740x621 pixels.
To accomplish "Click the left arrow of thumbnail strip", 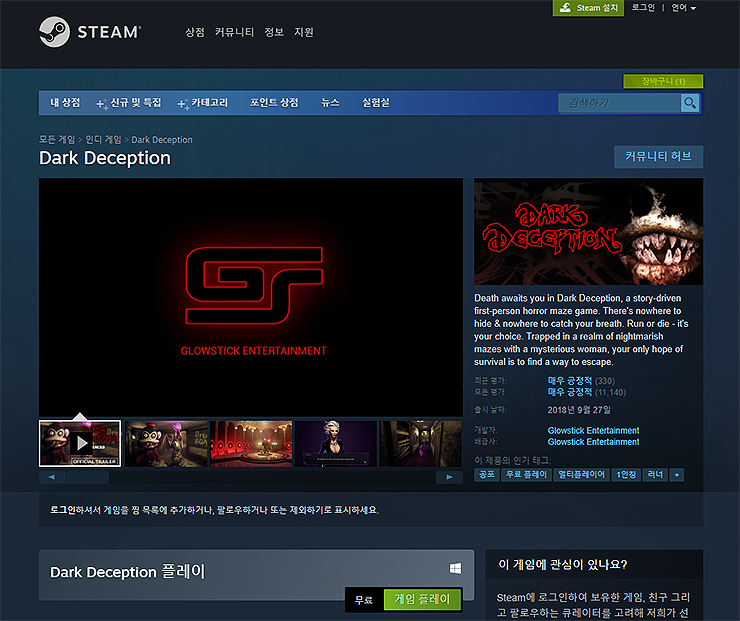I will click(x=52, y=477).
